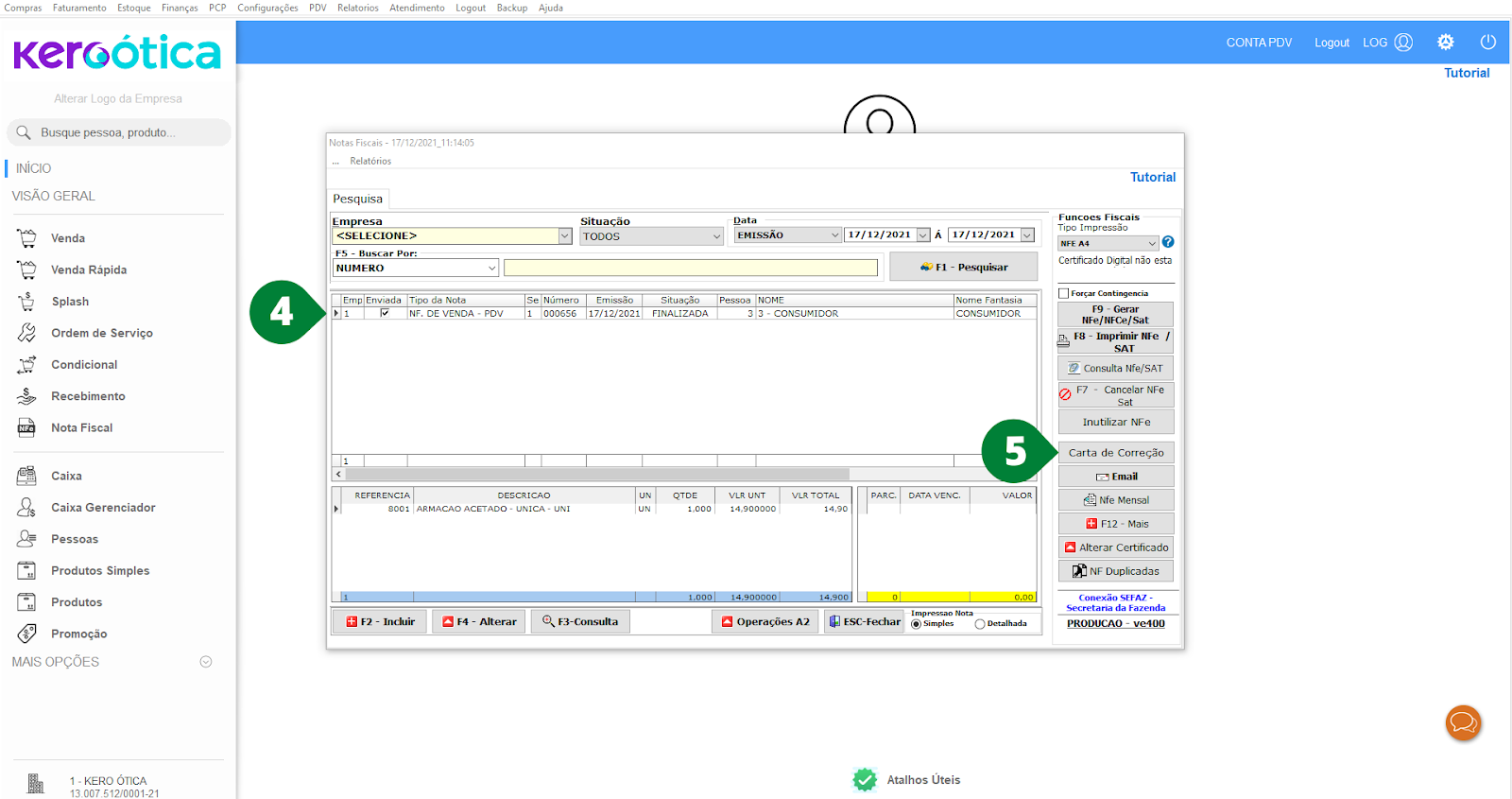1512x799 pixels.
Task: Click the Nfe Mensal button
Action: click(1116, 500)
